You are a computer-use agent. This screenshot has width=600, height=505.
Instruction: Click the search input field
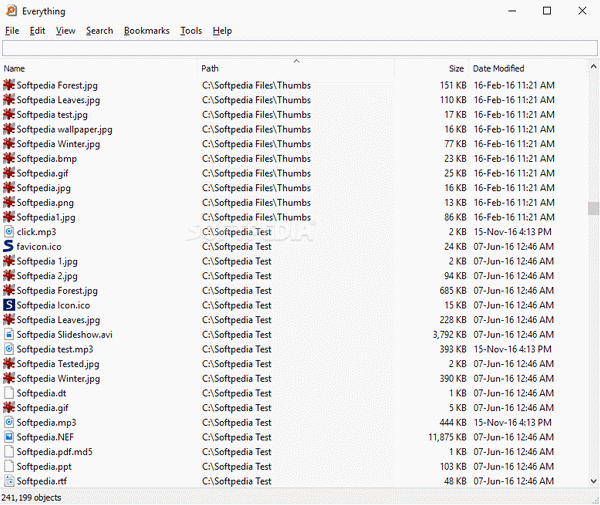pos(300,48)
